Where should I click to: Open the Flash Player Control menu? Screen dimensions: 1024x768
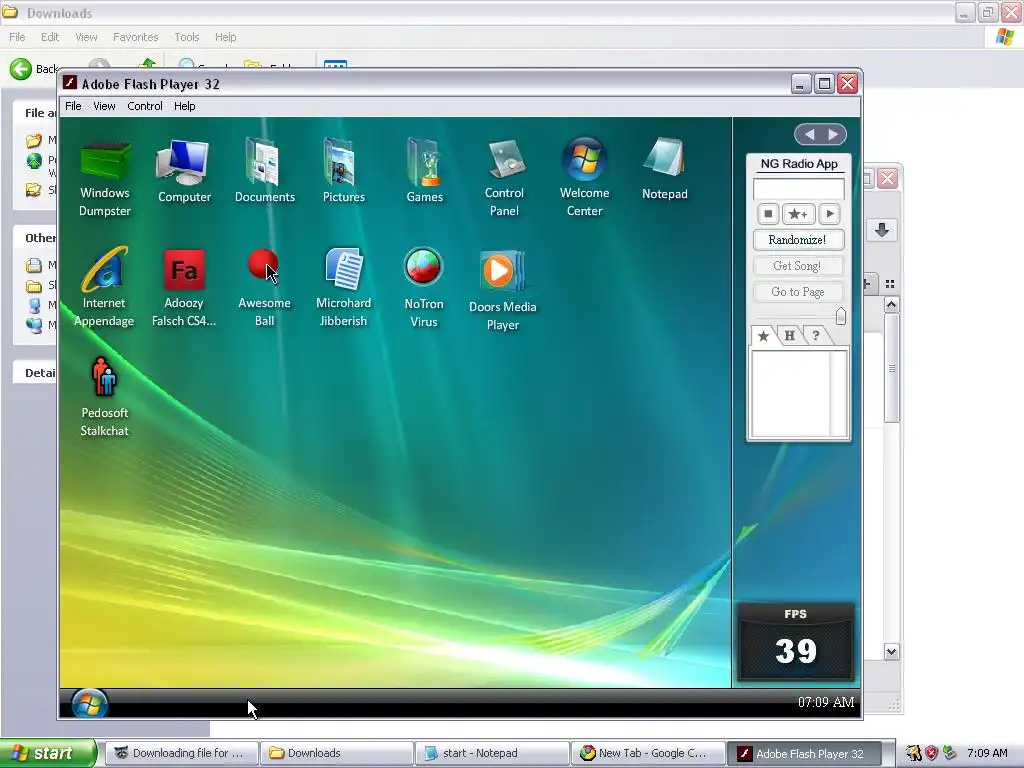[x=144, y=106]
